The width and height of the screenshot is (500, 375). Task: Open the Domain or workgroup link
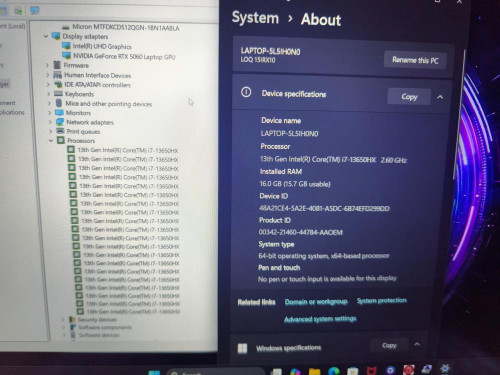316,302
